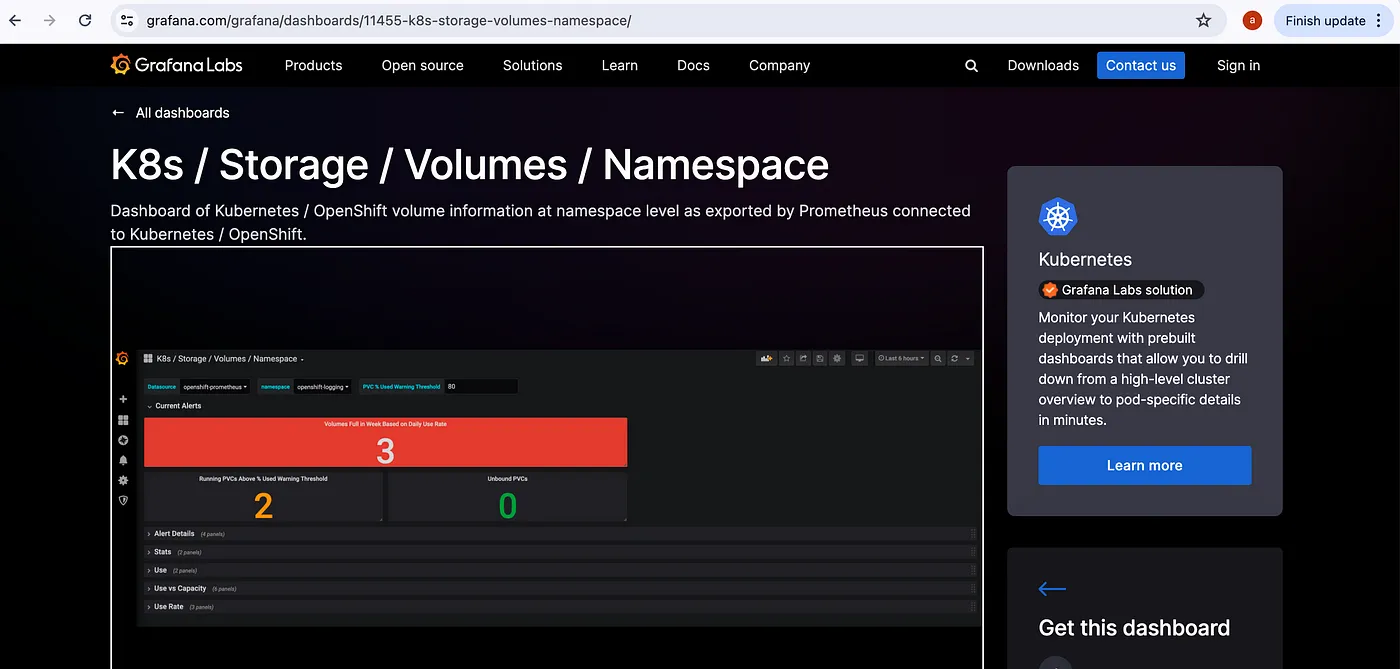This screenshot has width=1400, height=669.
Task: Click the Kubernetes card heading
Action: 1085,259
